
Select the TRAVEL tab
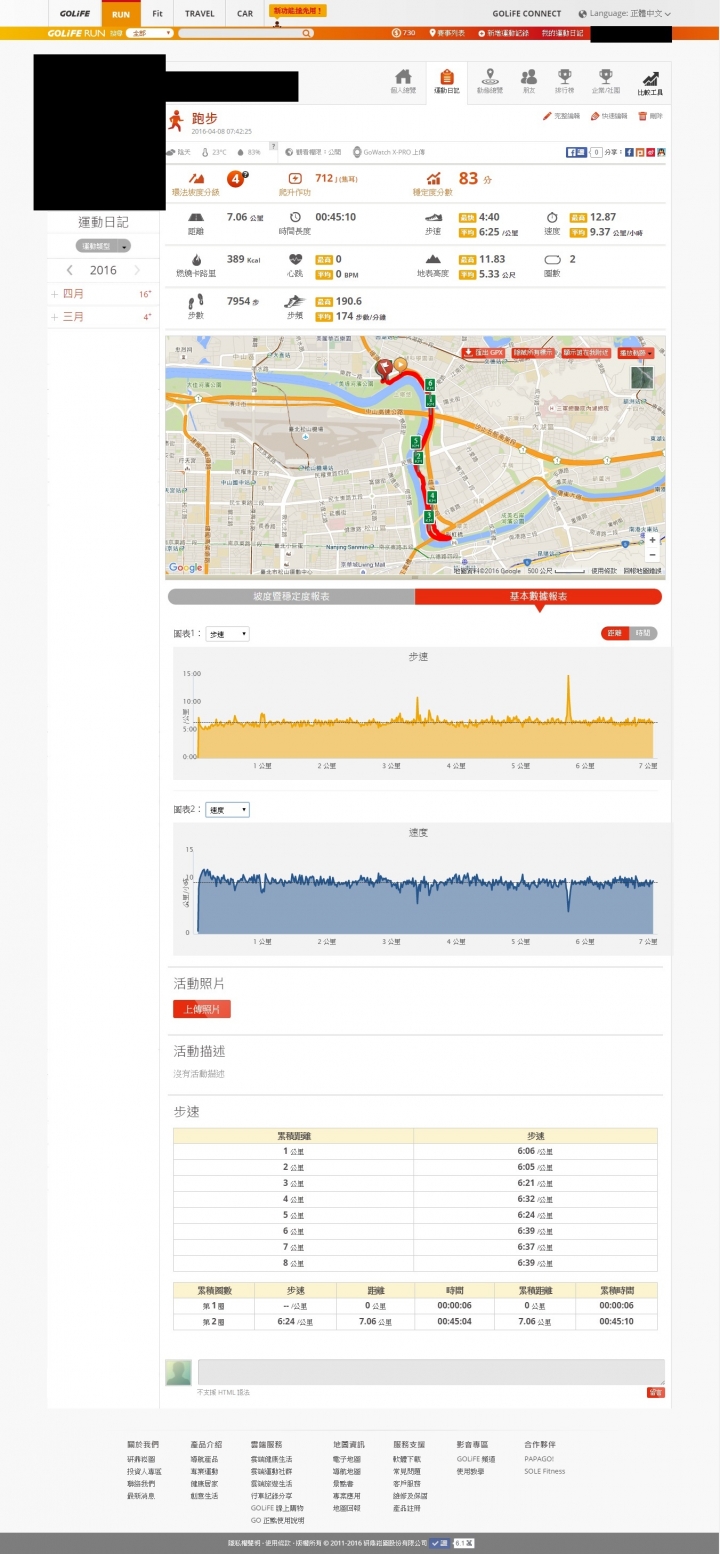pos(200,14)
